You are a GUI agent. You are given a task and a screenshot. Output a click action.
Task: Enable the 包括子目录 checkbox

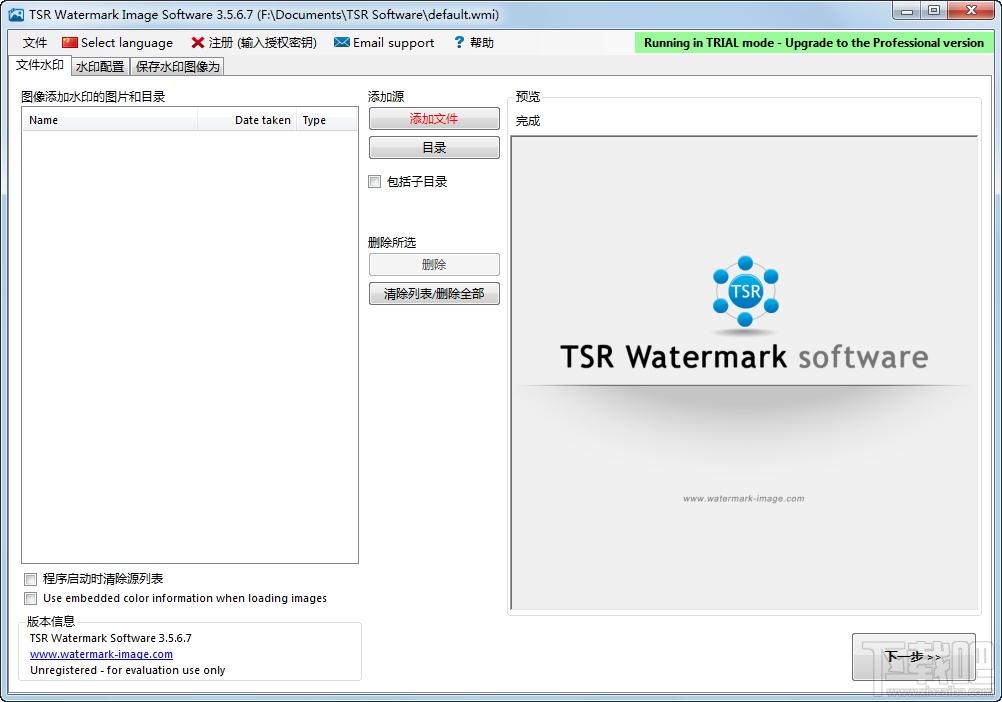[x=374, y=182]
